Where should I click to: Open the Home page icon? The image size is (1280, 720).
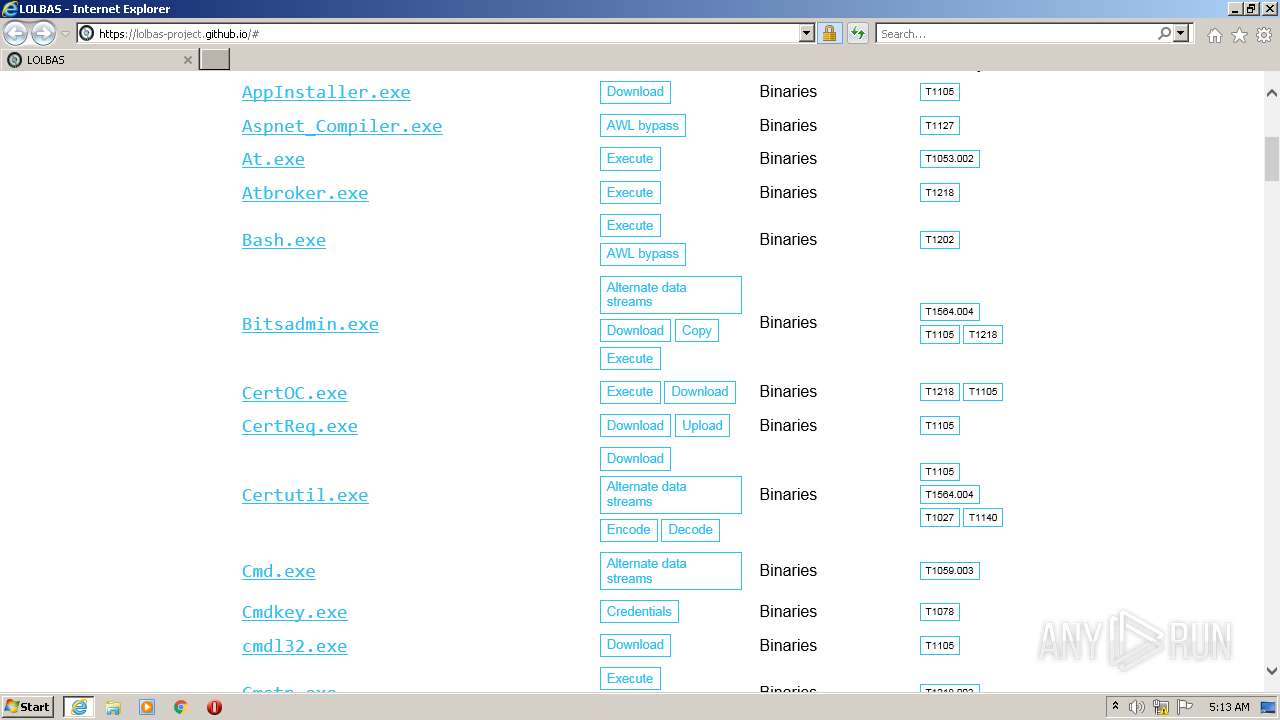tap(1214, 35)
